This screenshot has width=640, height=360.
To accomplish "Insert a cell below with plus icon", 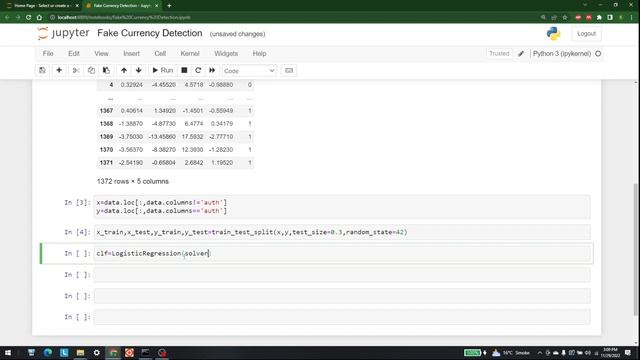I will pyautogui.click(x=59, y=70).
